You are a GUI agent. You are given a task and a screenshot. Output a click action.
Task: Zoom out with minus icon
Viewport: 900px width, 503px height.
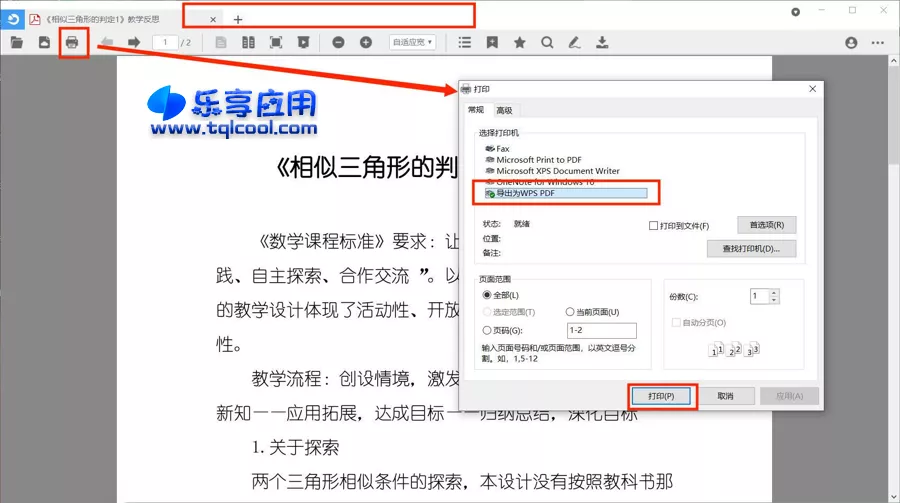click(339, 42)
